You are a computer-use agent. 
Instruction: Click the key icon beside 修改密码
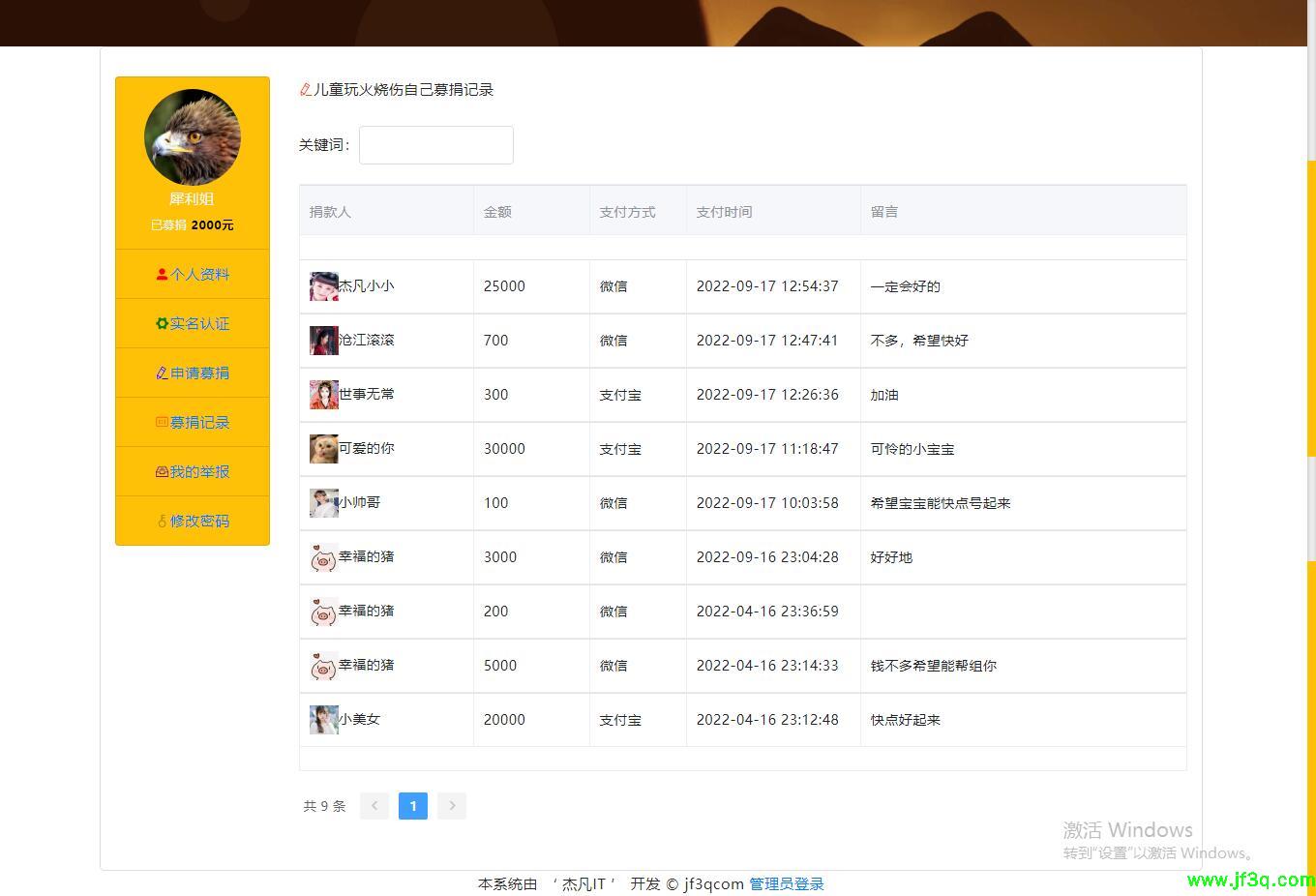162,521
